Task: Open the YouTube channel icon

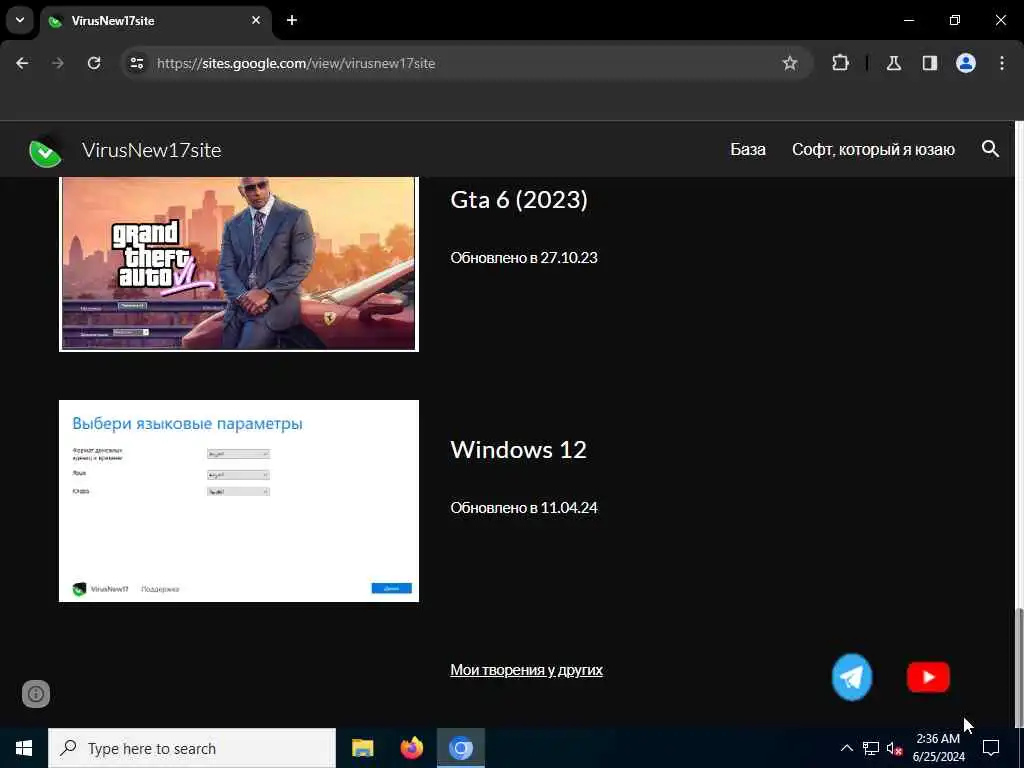Action: [x=928, y=677]
